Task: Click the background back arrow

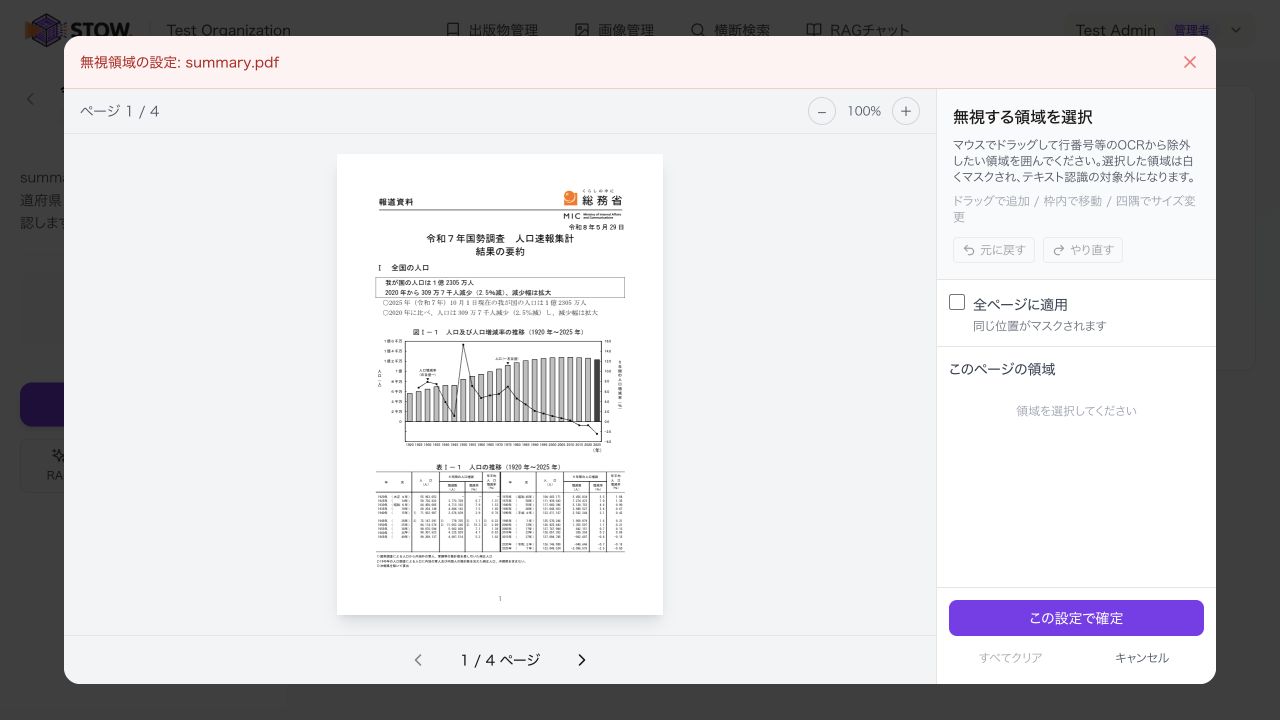Action: (30, 98)
